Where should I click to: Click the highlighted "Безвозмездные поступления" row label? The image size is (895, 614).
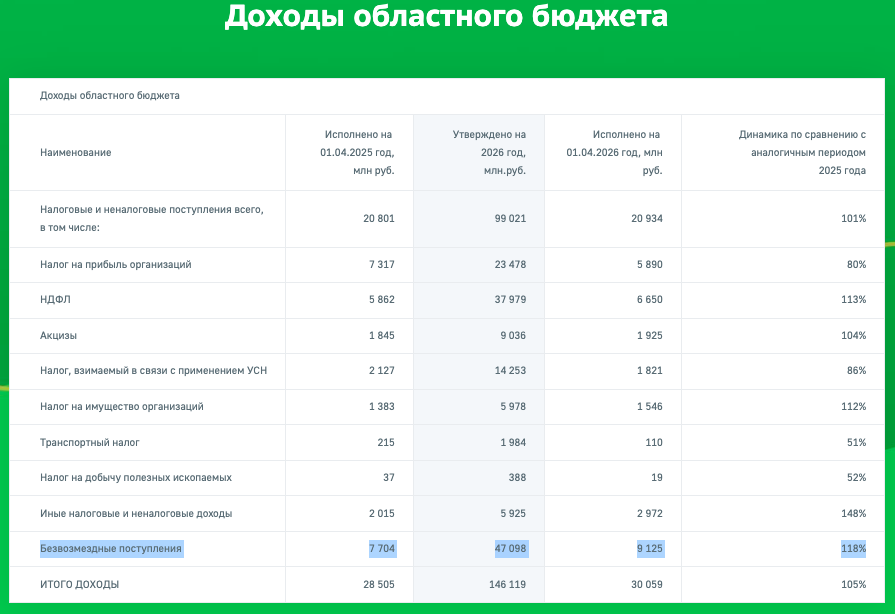pos(111,549)
